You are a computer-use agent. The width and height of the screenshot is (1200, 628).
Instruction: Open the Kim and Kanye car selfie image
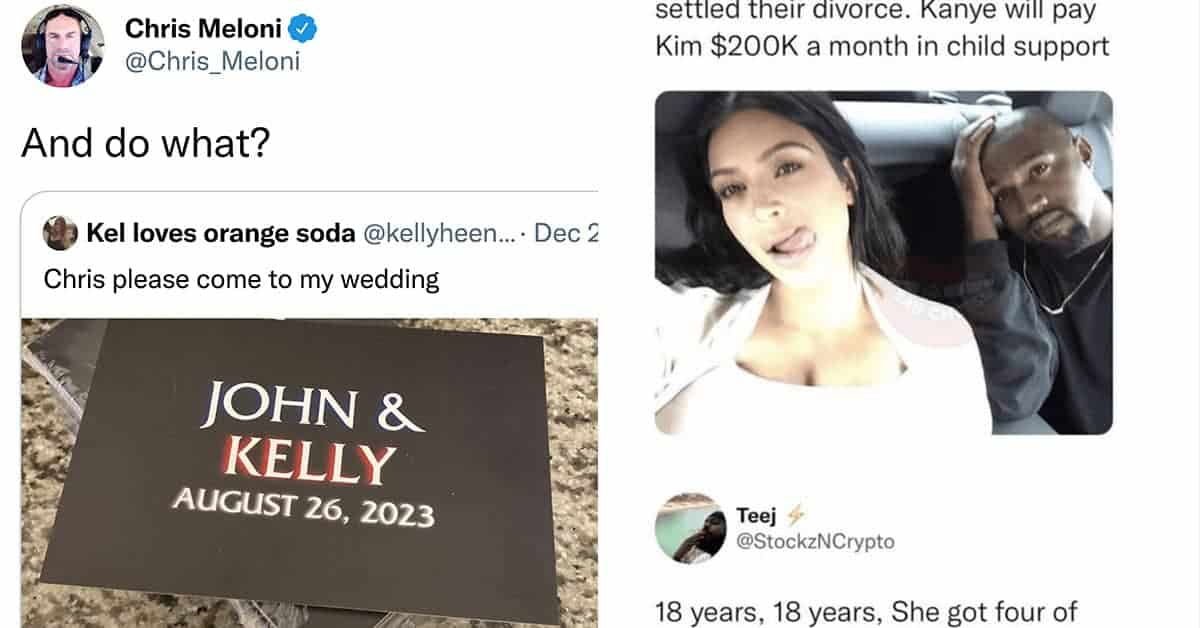(884, 263)
